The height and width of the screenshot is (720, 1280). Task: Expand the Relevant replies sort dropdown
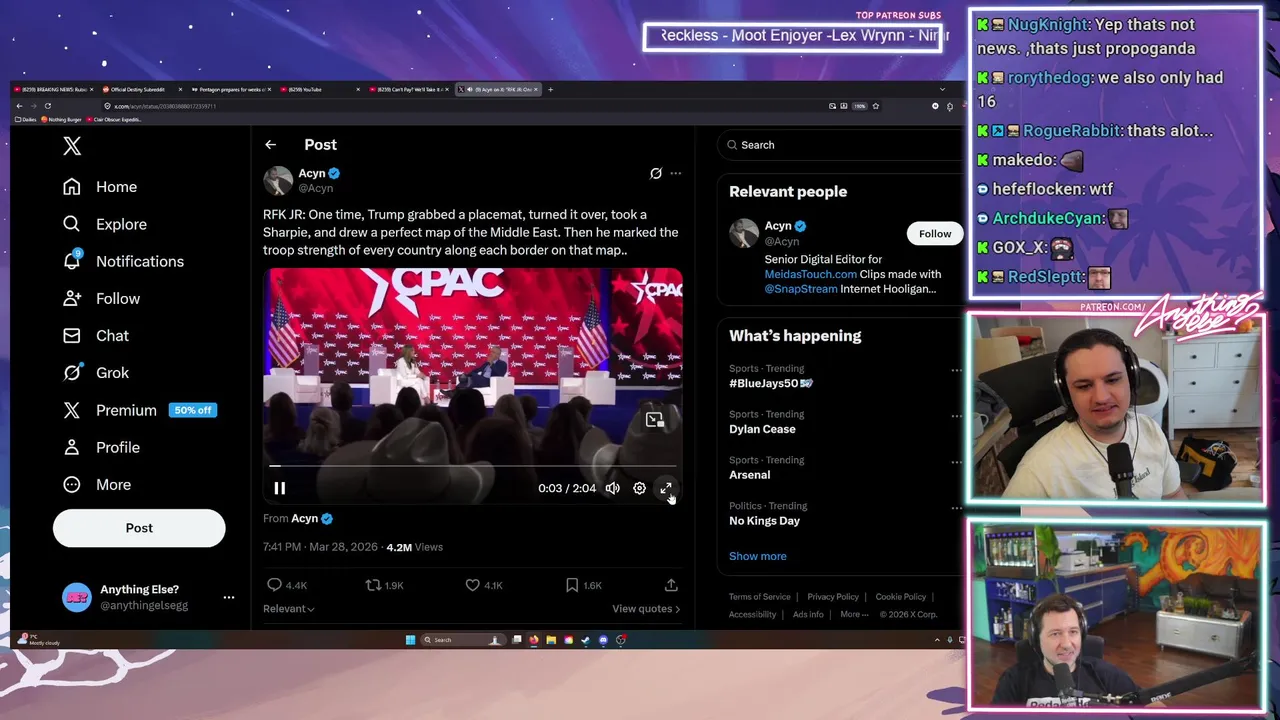(x=289, y=608)
